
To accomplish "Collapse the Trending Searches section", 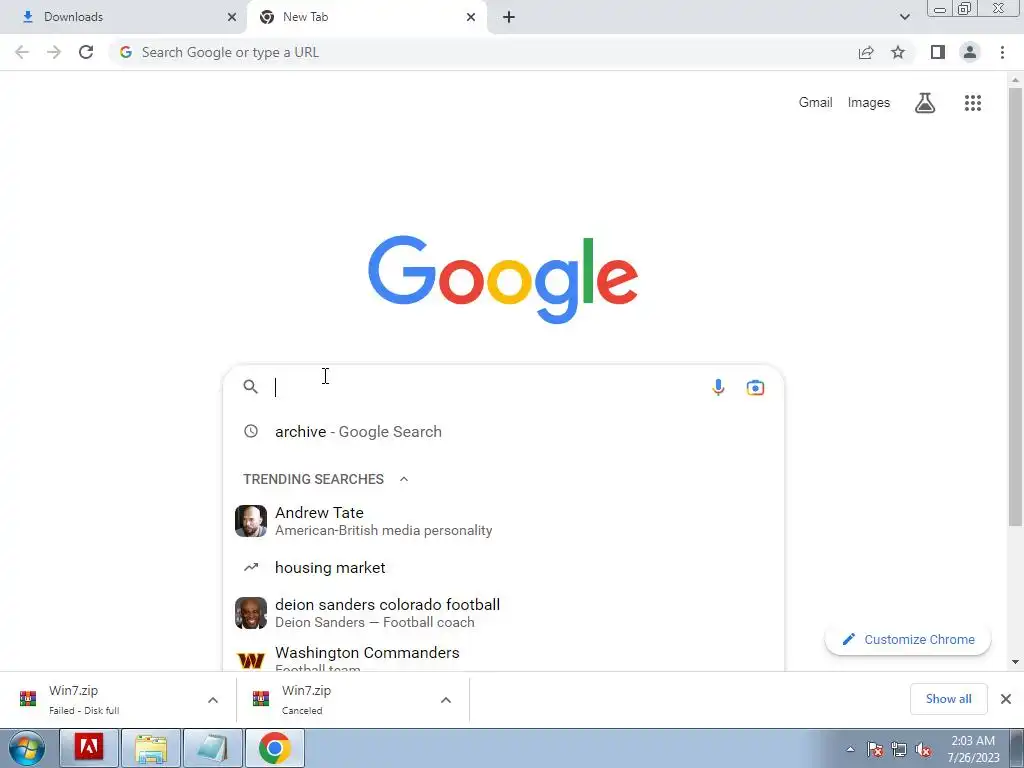I will (404, 479).
